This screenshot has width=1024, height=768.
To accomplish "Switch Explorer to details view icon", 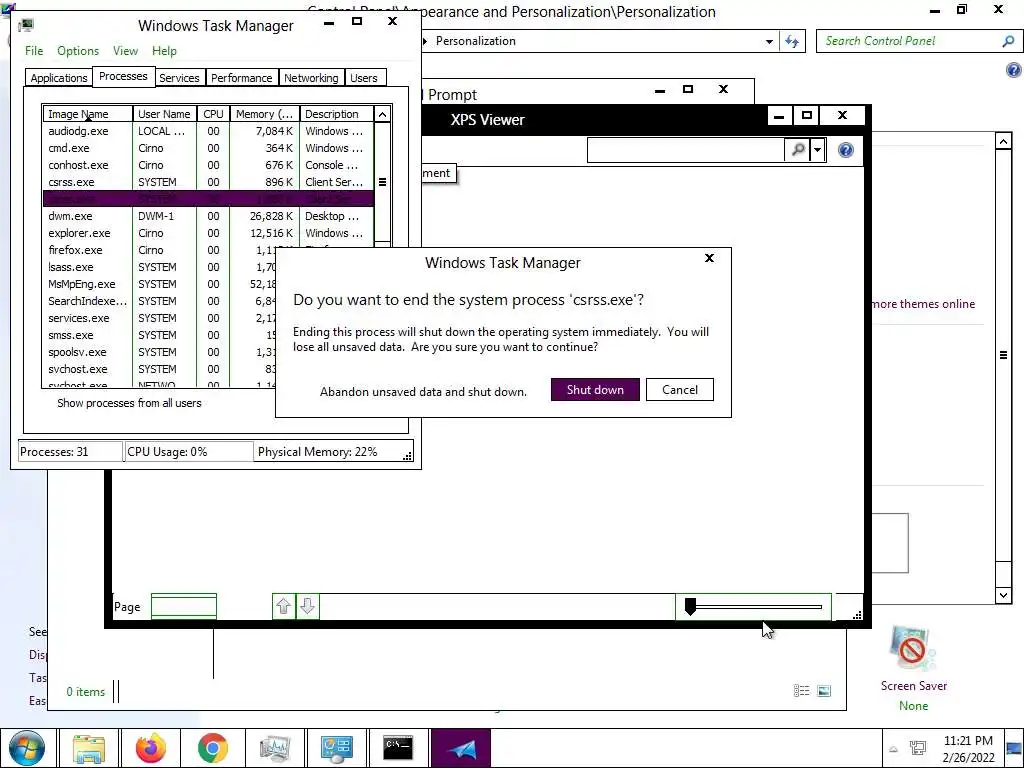I will point(801,690).
